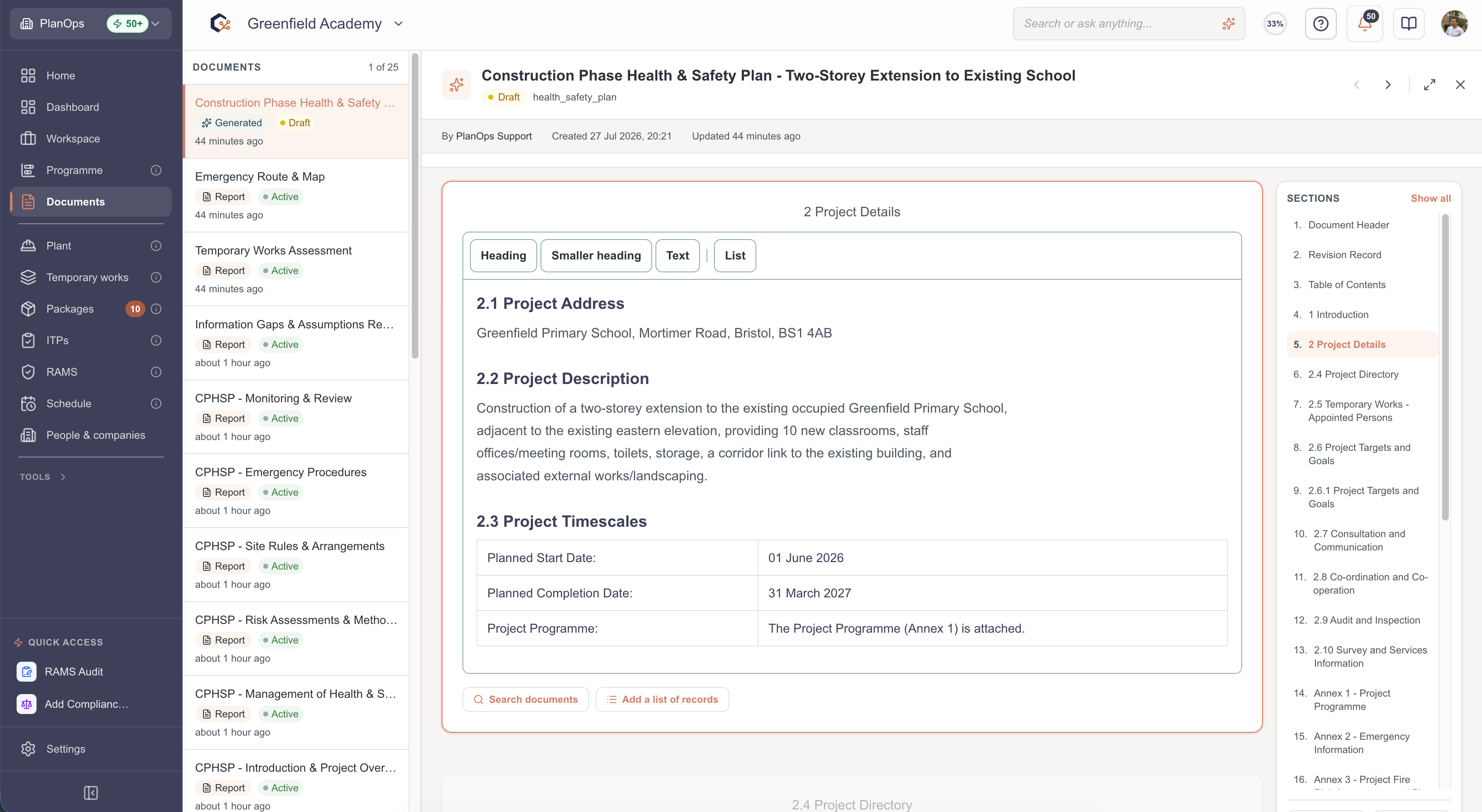Viewport: 1482px width, 812px height.
Task: Open the RAMS sidebar section
Action: pyautogui.click(x=91, y=372)
